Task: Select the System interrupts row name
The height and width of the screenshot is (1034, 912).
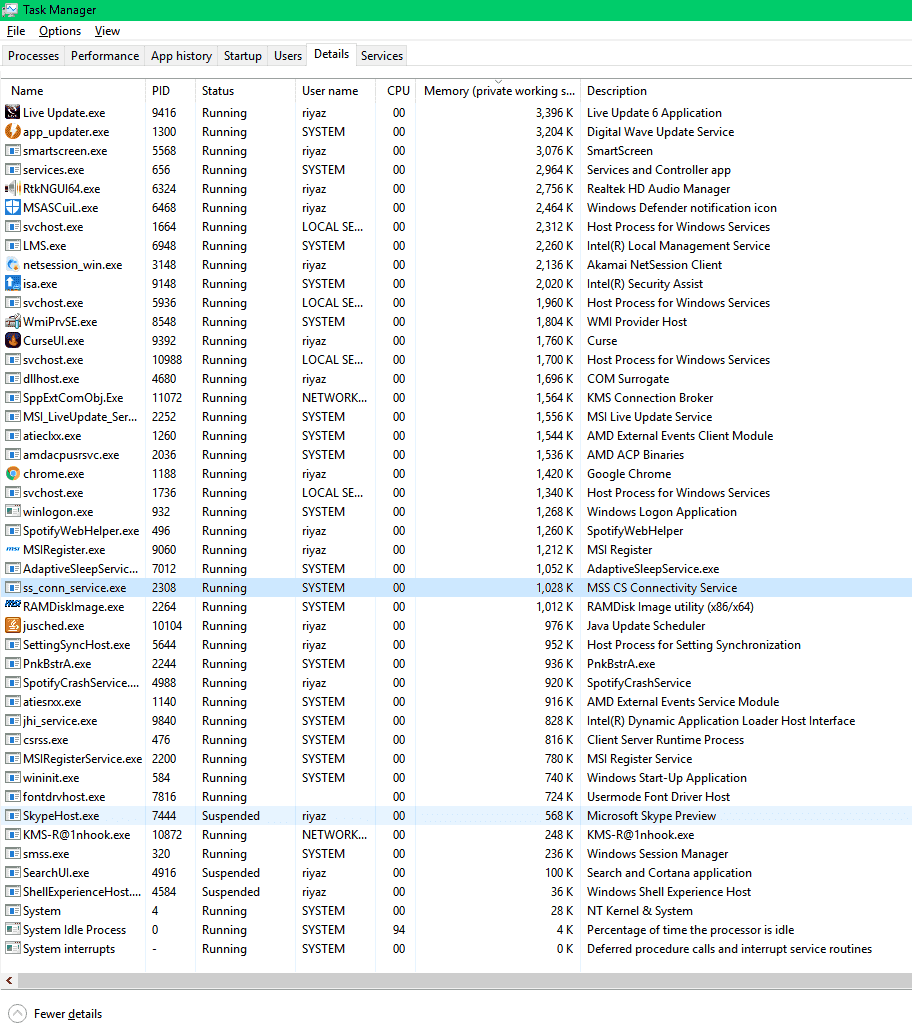Action: point(69,948)
